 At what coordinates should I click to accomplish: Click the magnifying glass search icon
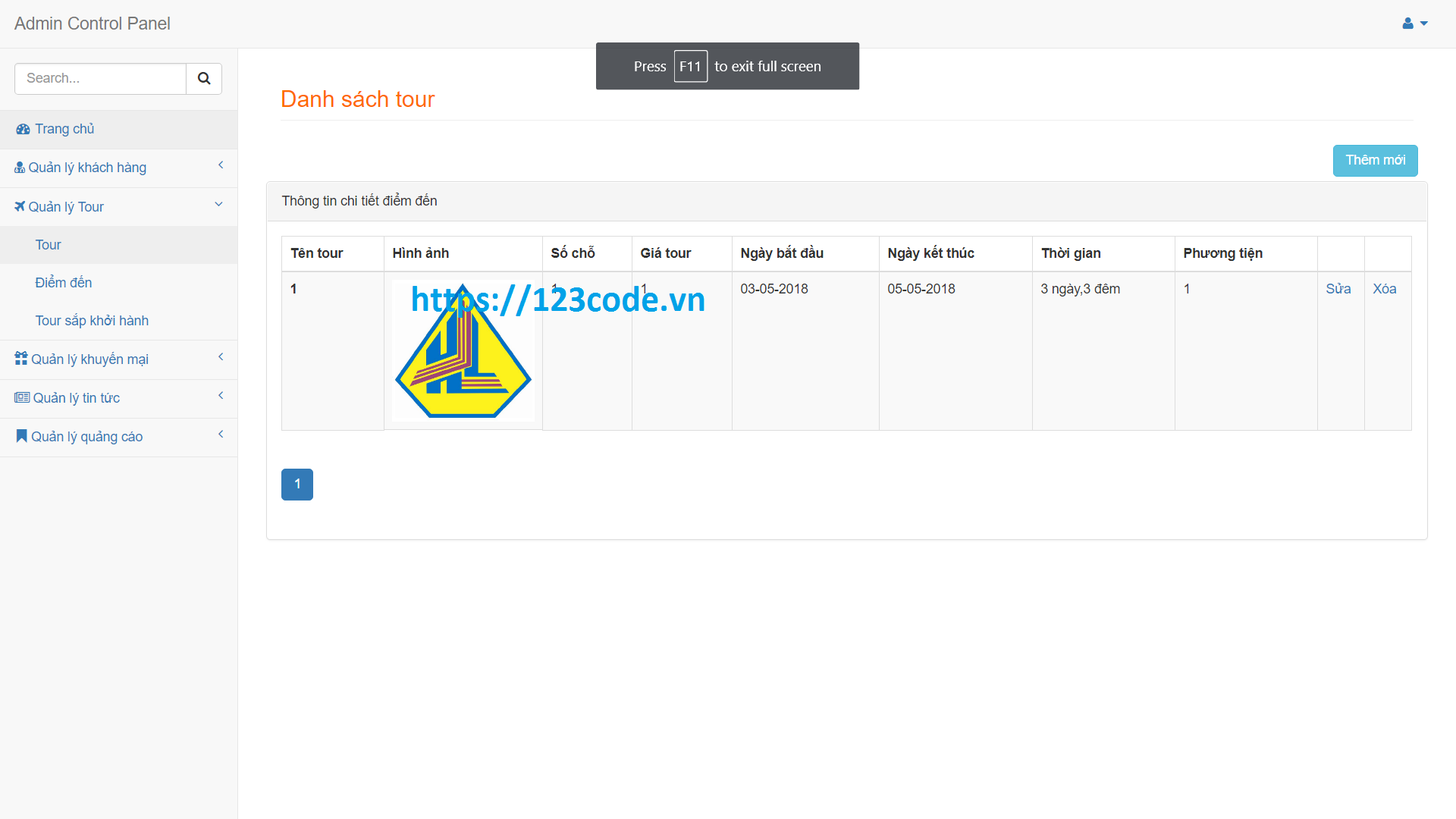point(203,78)
